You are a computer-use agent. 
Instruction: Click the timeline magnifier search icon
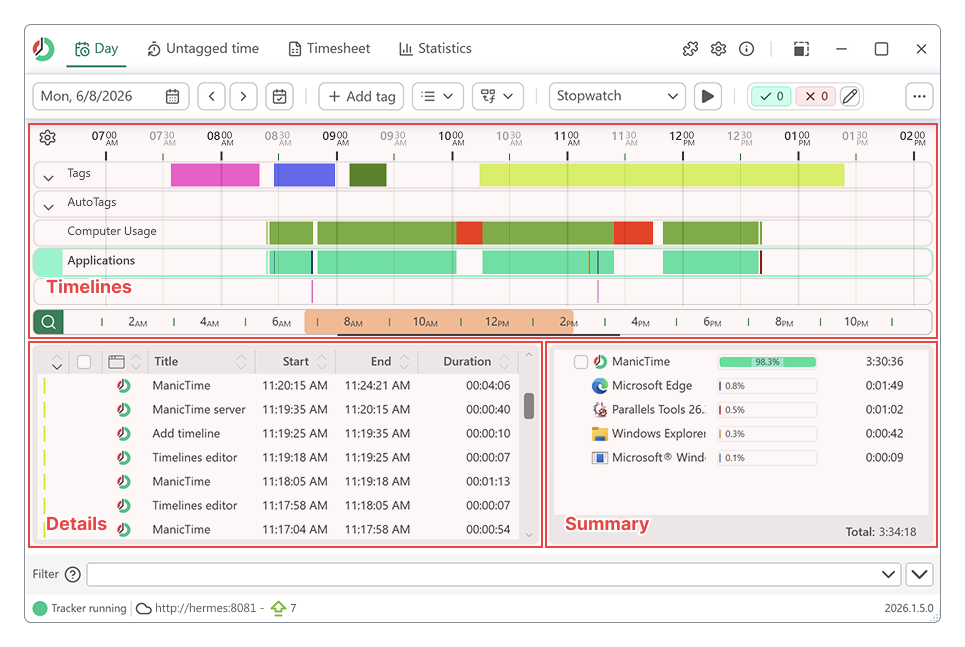click(49, 322)
